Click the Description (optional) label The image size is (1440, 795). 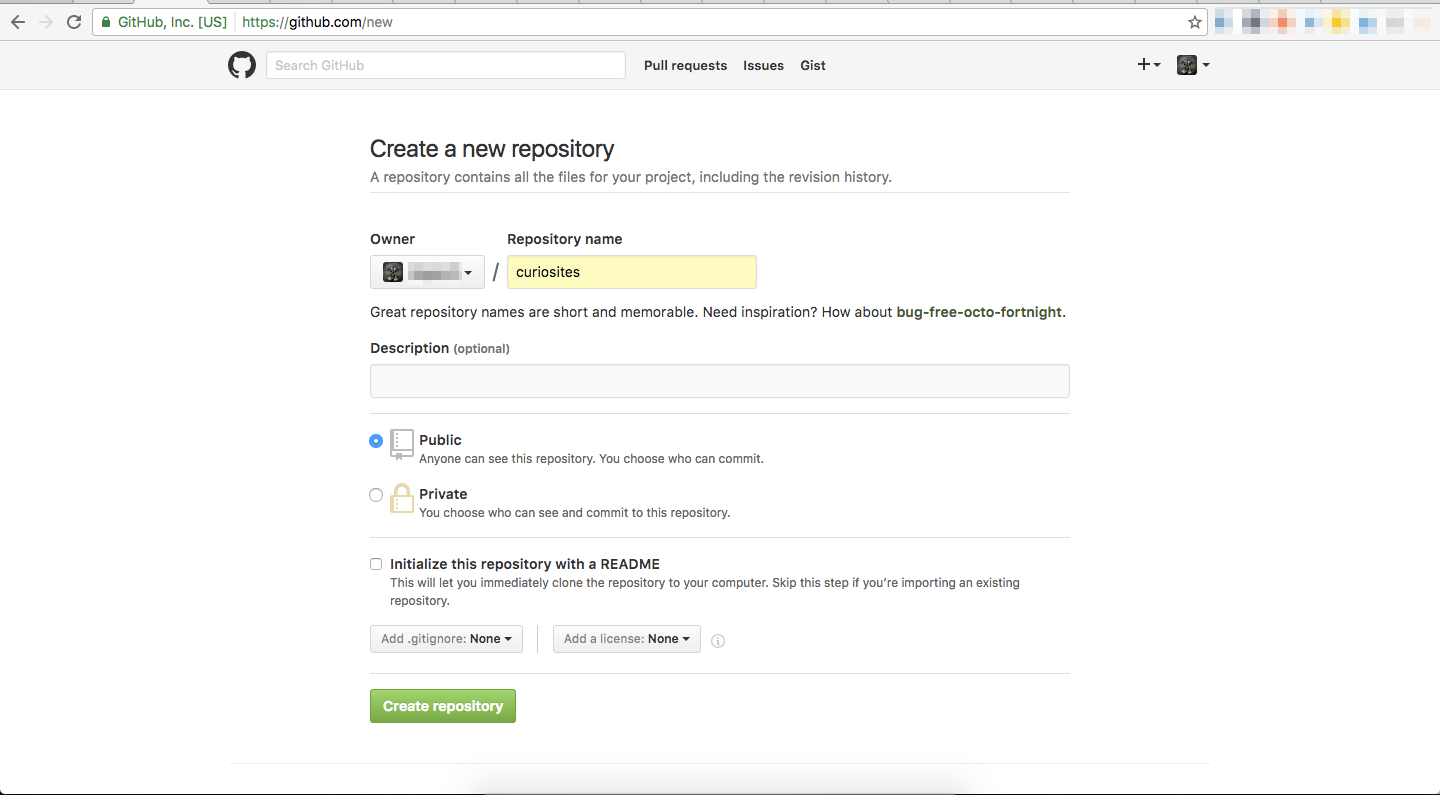click(x=440, y=348)
